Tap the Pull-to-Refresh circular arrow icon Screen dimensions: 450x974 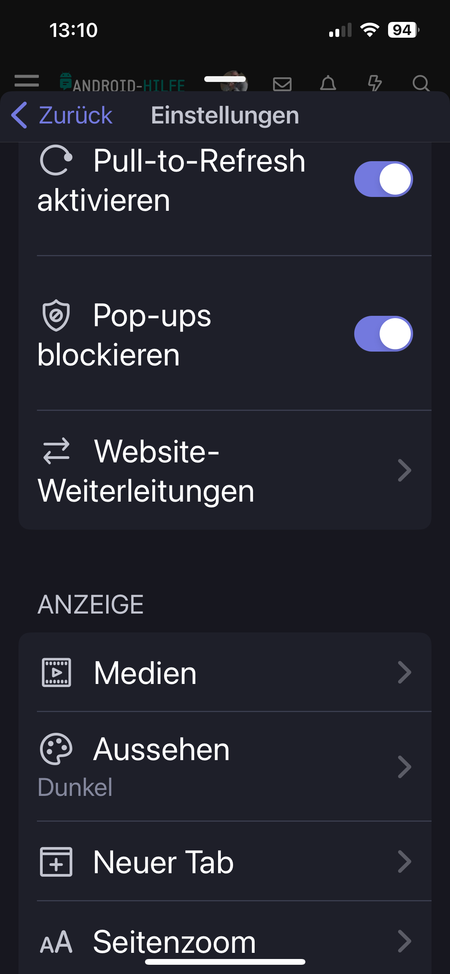coord(56,162)
